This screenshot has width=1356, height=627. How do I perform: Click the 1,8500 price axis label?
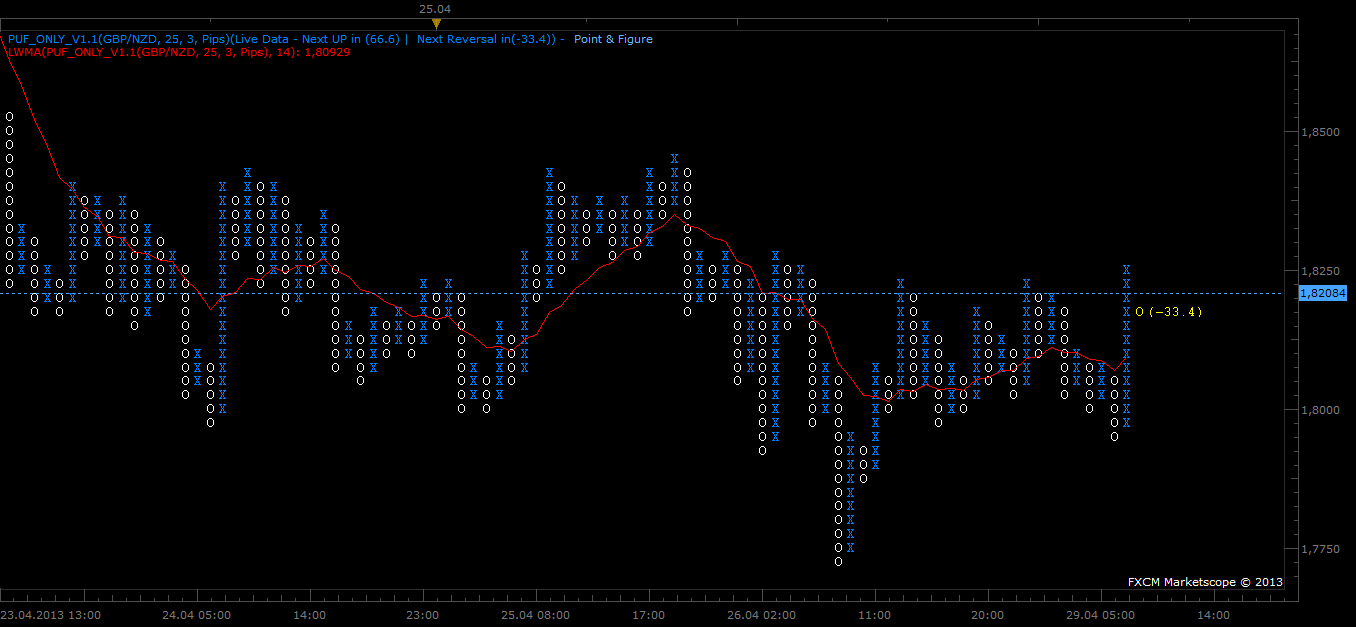tap(1319, 132)
